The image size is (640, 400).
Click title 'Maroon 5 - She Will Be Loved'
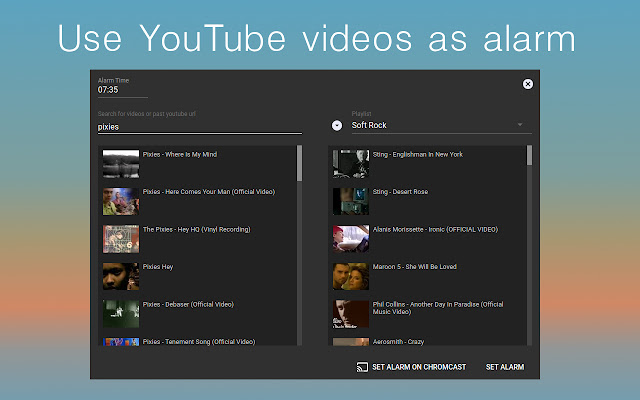pos(414,267)
